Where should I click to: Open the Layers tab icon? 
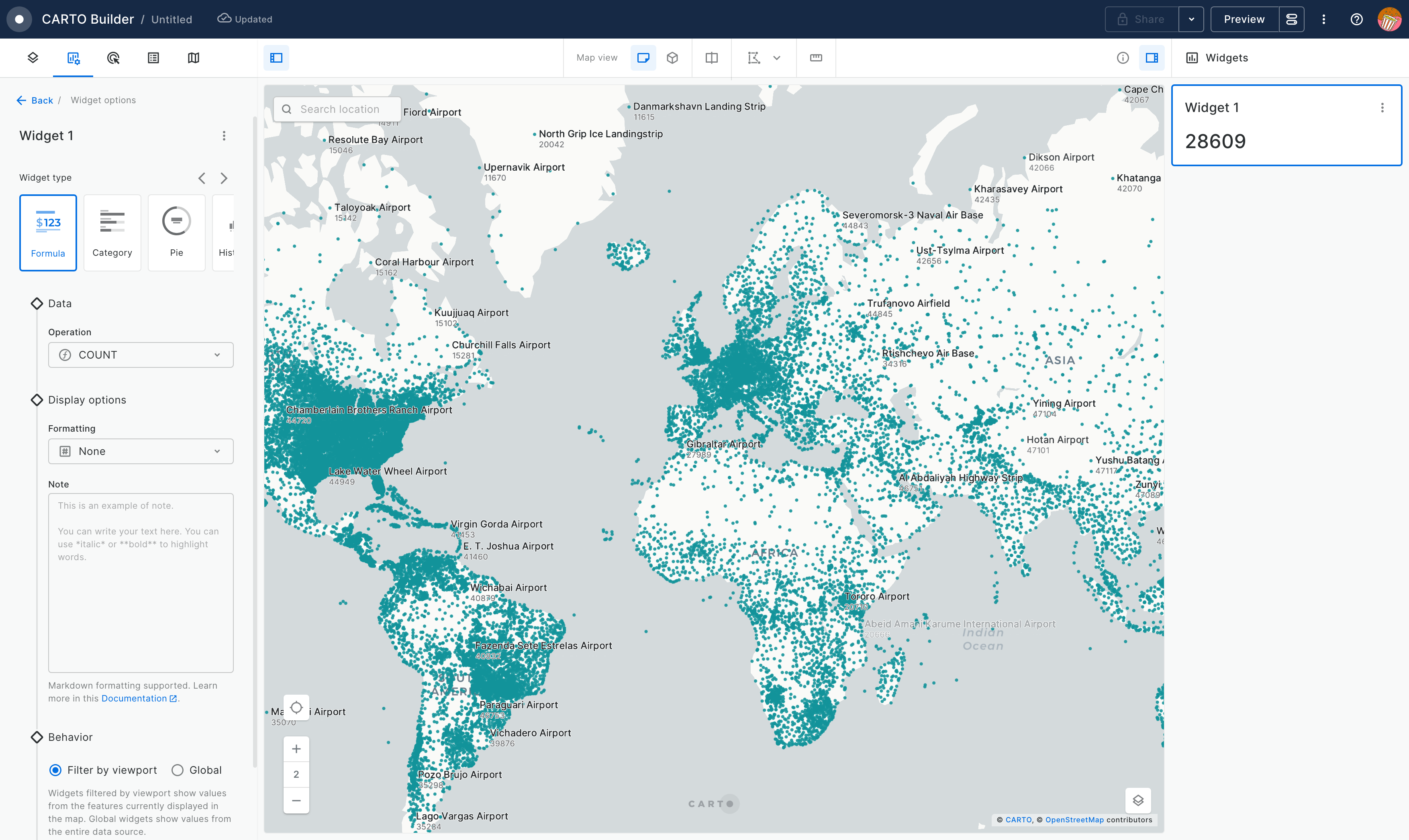point(33,58)
